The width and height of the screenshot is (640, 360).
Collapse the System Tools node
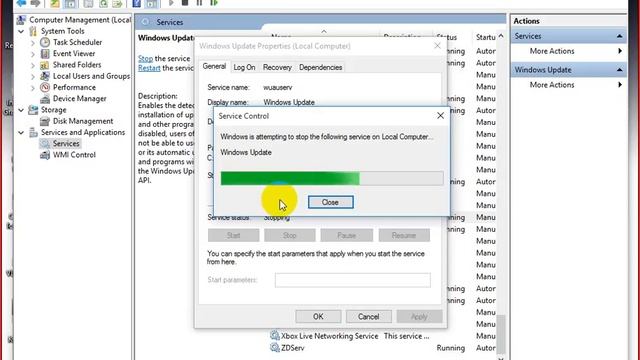coord(21,31)
